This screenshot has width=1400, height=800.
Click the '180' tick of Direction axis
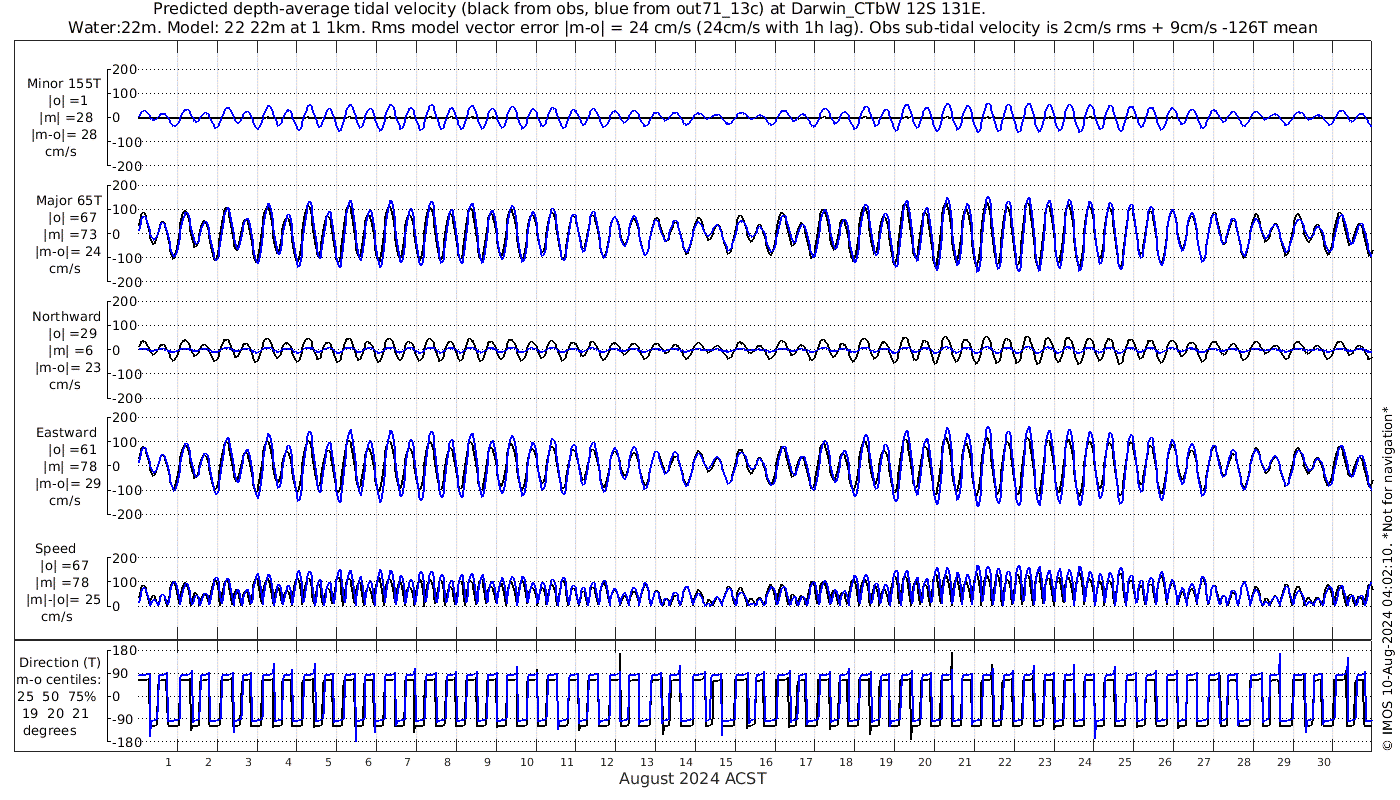pos(123,651)
